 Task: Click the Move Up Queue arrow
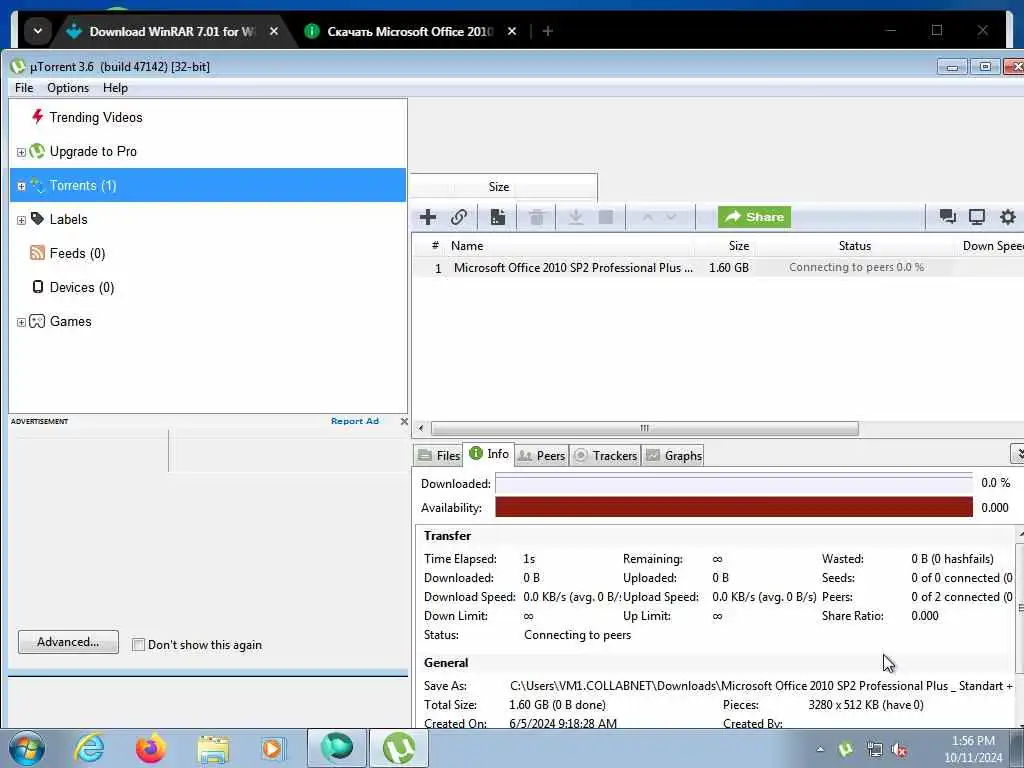tap(647, 217)
